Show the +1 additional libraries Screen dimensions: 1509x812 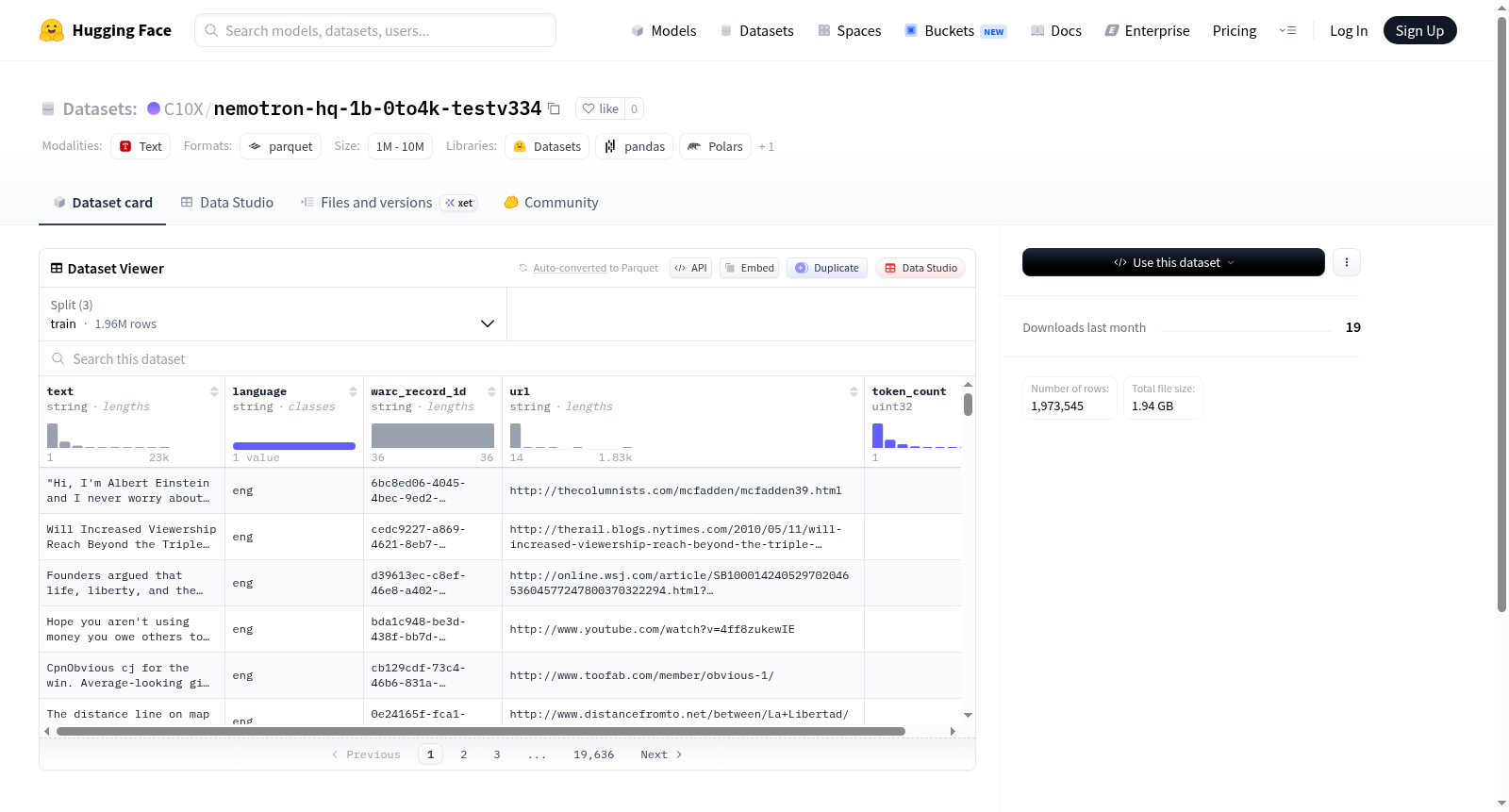[766, 146]
